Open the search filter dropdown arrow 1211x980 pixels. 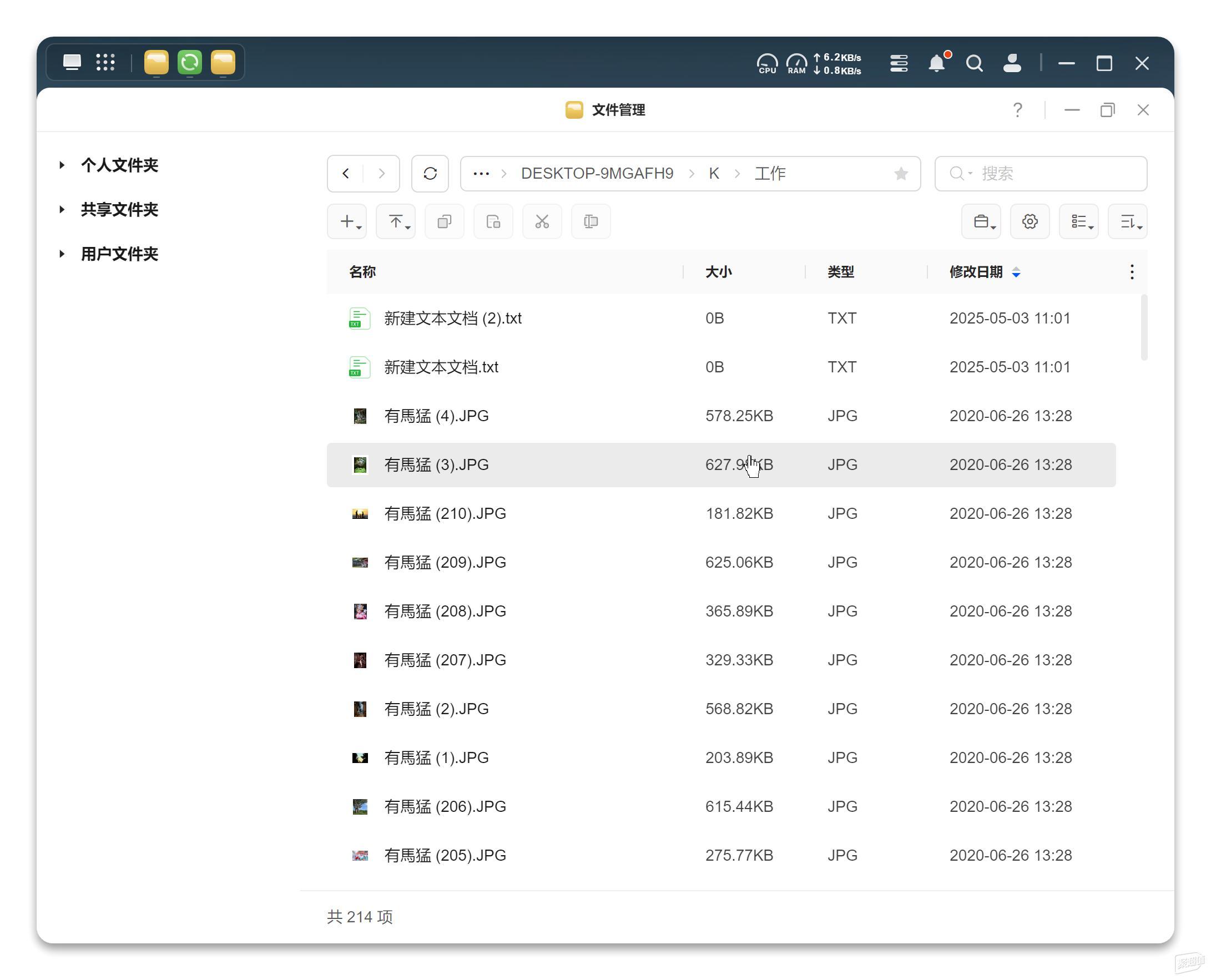click(x=970, y=173)
